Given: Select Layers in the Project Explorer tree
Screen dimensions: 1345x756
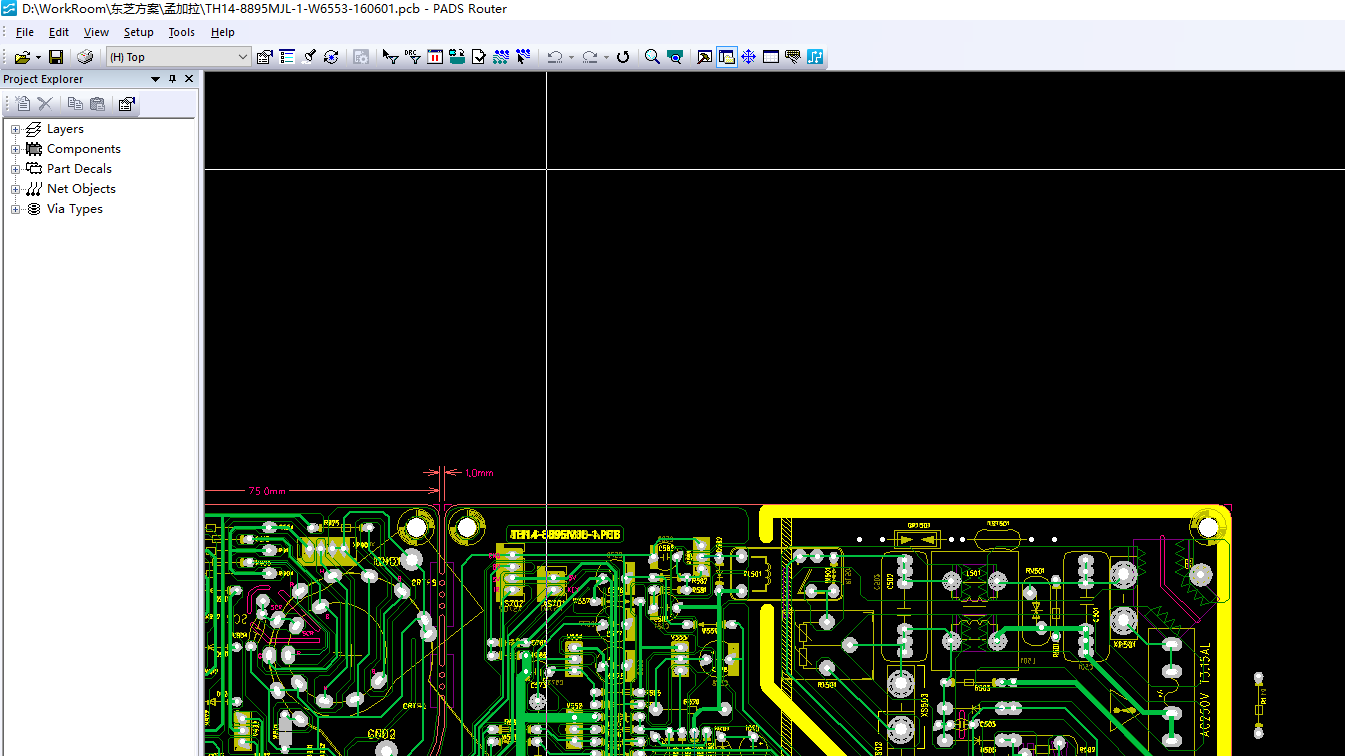Looking at the screenshot, I should pyautogui.click(x=65, y=129).
